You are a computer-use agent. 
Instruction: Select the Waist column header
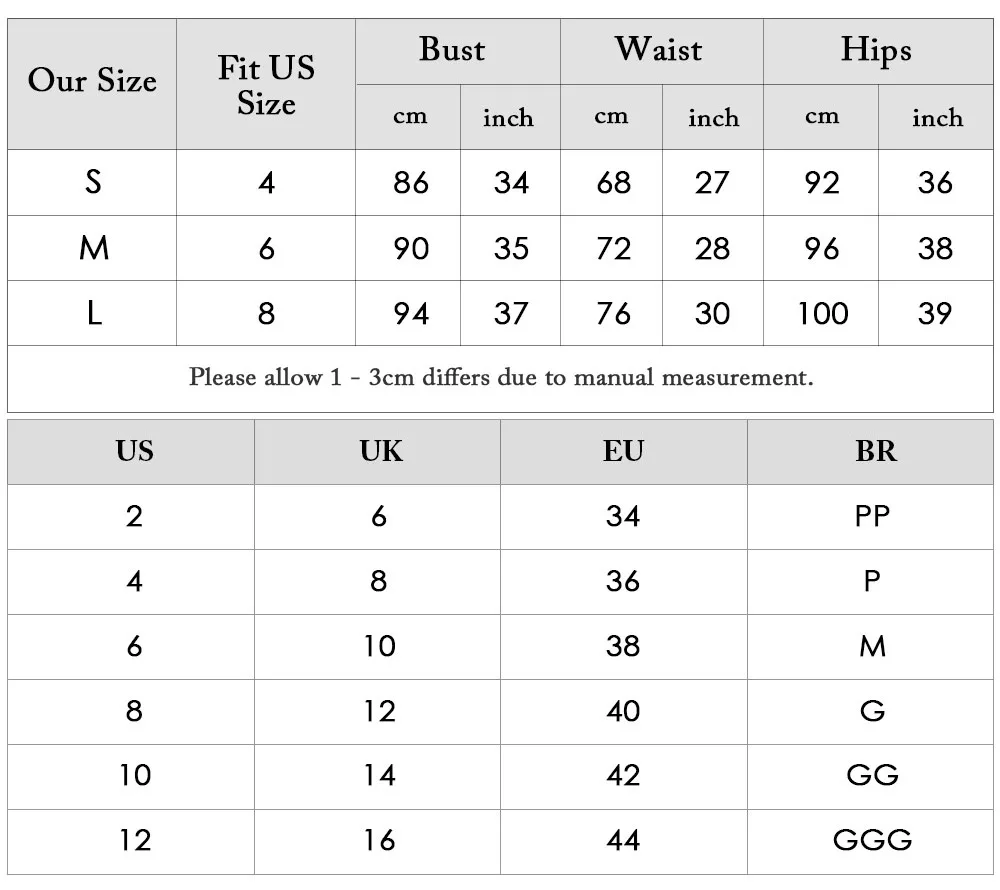[x=658, y=50]
